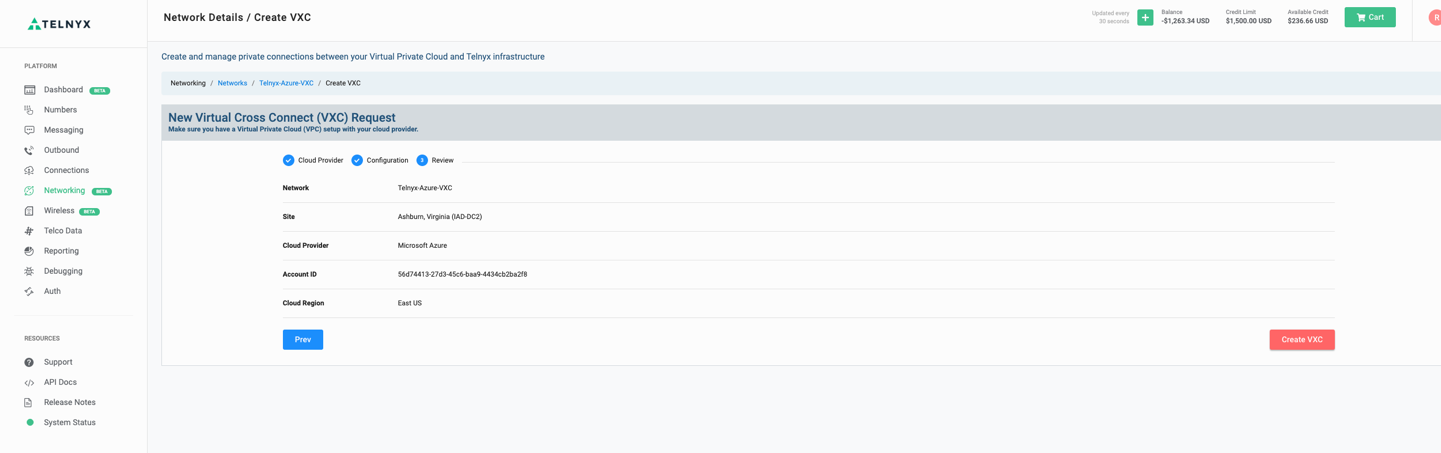1441x453 pixels.
Task: Click the Telnyx-Azure-VXC breadcrumb link
Action: click(x=286, y=83)
